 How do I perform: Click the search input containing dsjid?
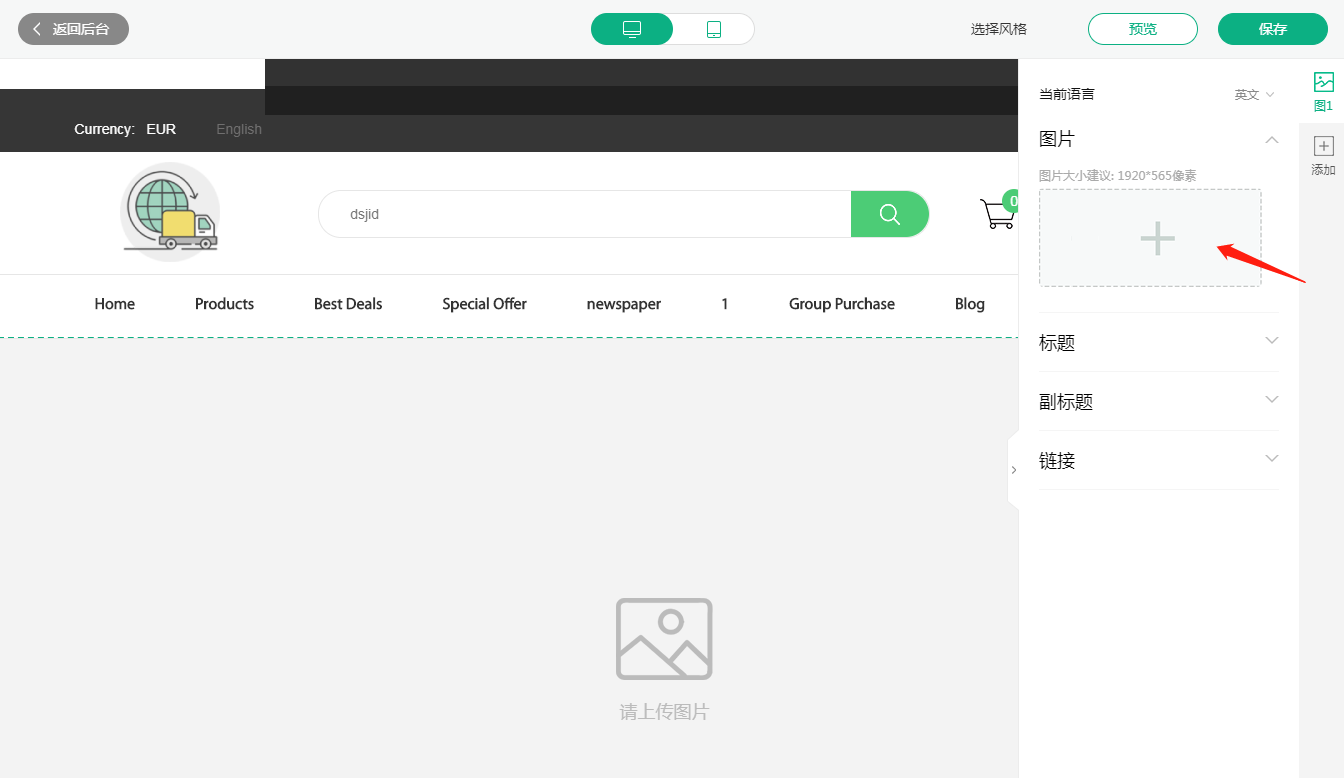pyautogui.click(x=585, y=214)
